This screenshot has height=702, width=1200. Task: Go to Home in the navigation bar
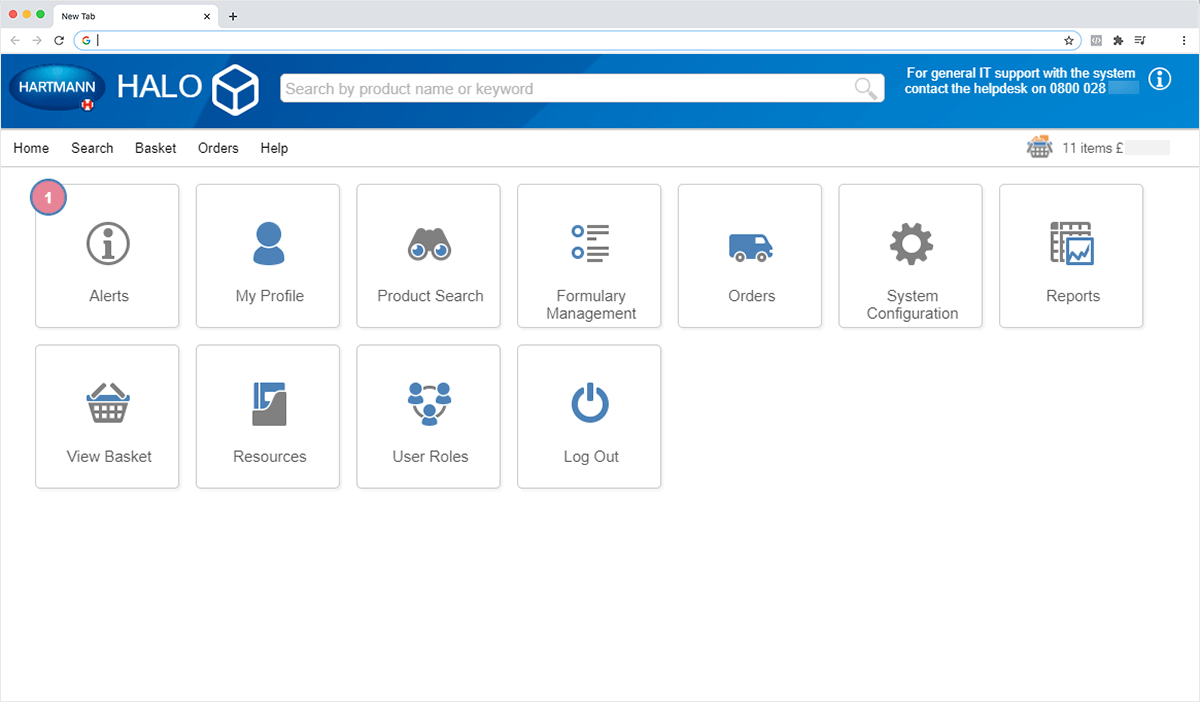coord(31,148)
